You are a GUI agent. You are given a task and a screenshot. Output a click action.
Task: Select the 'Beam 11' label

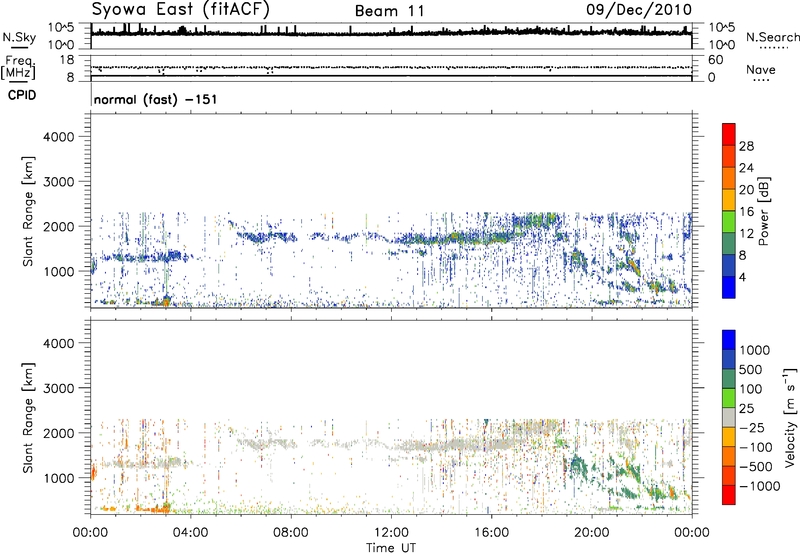[x=389, y=11]
